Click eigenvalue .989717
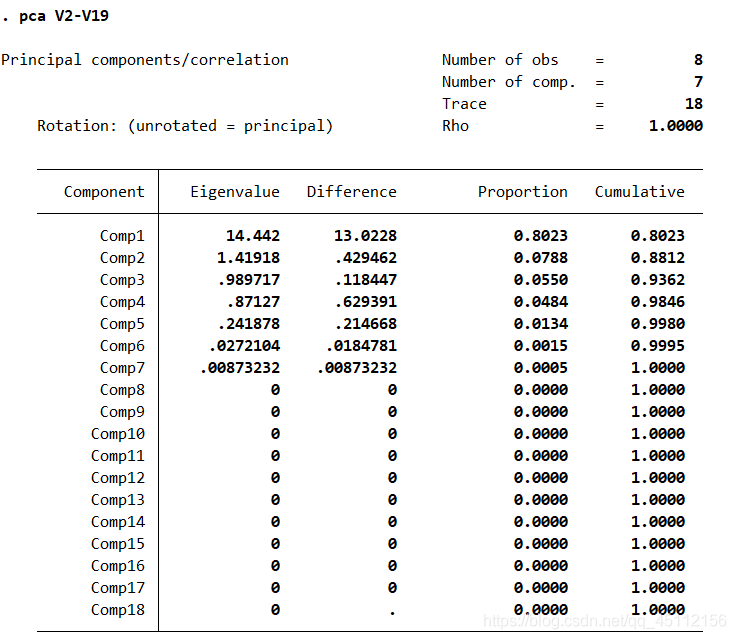This screenshot has width=736, height=639. (249, 280)
